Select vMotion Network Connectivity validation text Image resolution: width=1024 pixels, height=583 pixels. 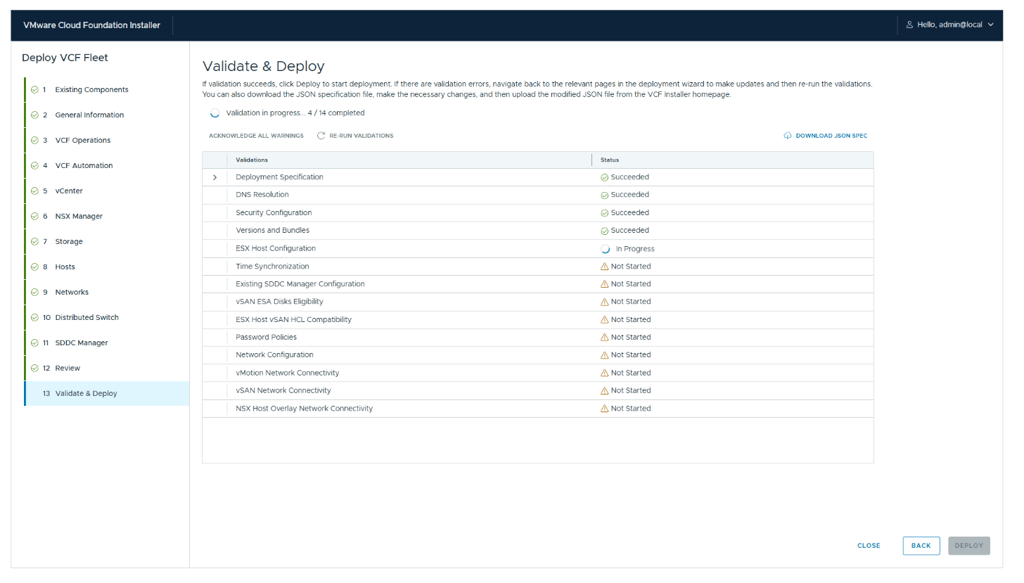[x=287, y=373]
